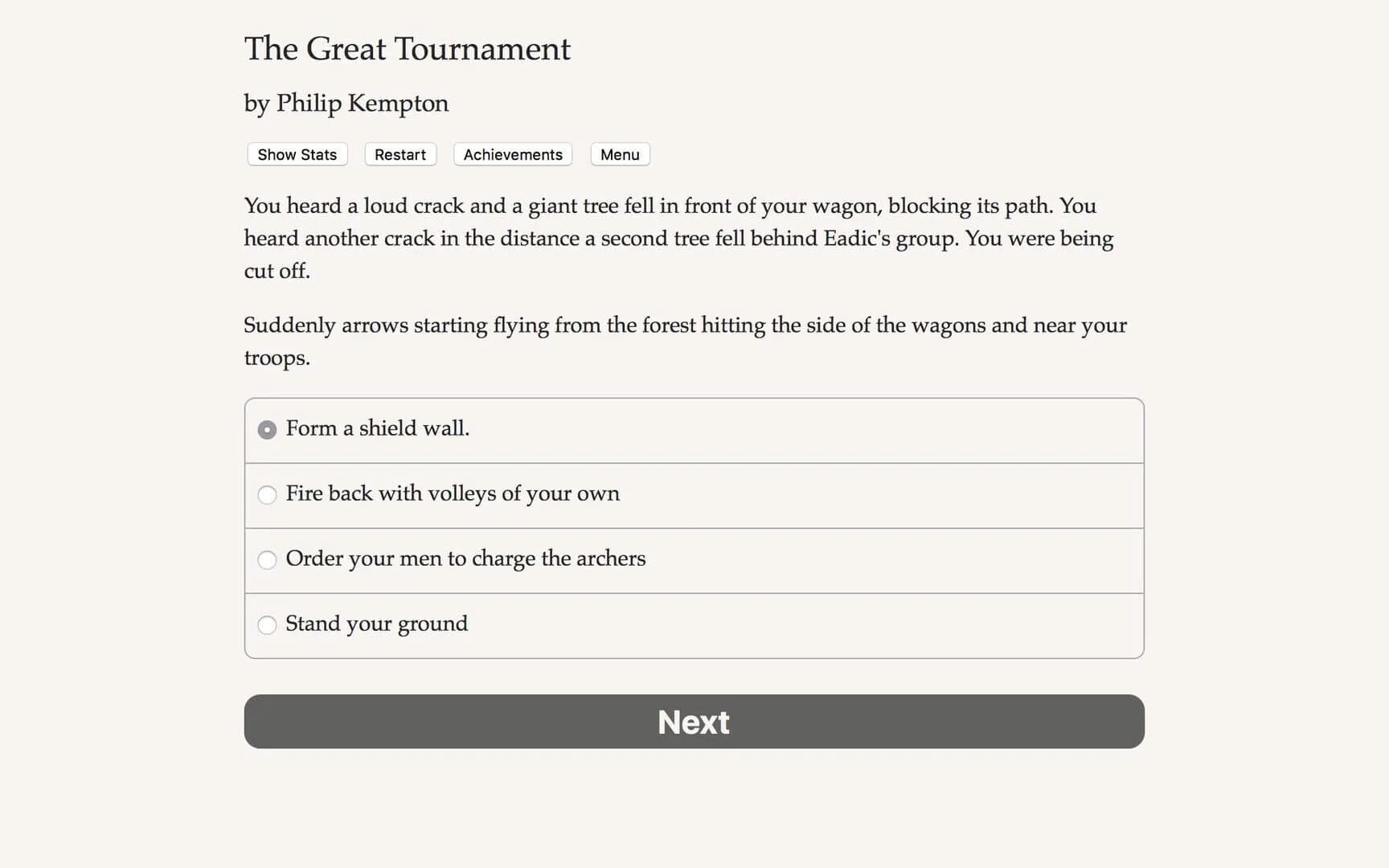Click the author credit "by Philip Kempton"
1389x868 pixels.
click(346, 103)
